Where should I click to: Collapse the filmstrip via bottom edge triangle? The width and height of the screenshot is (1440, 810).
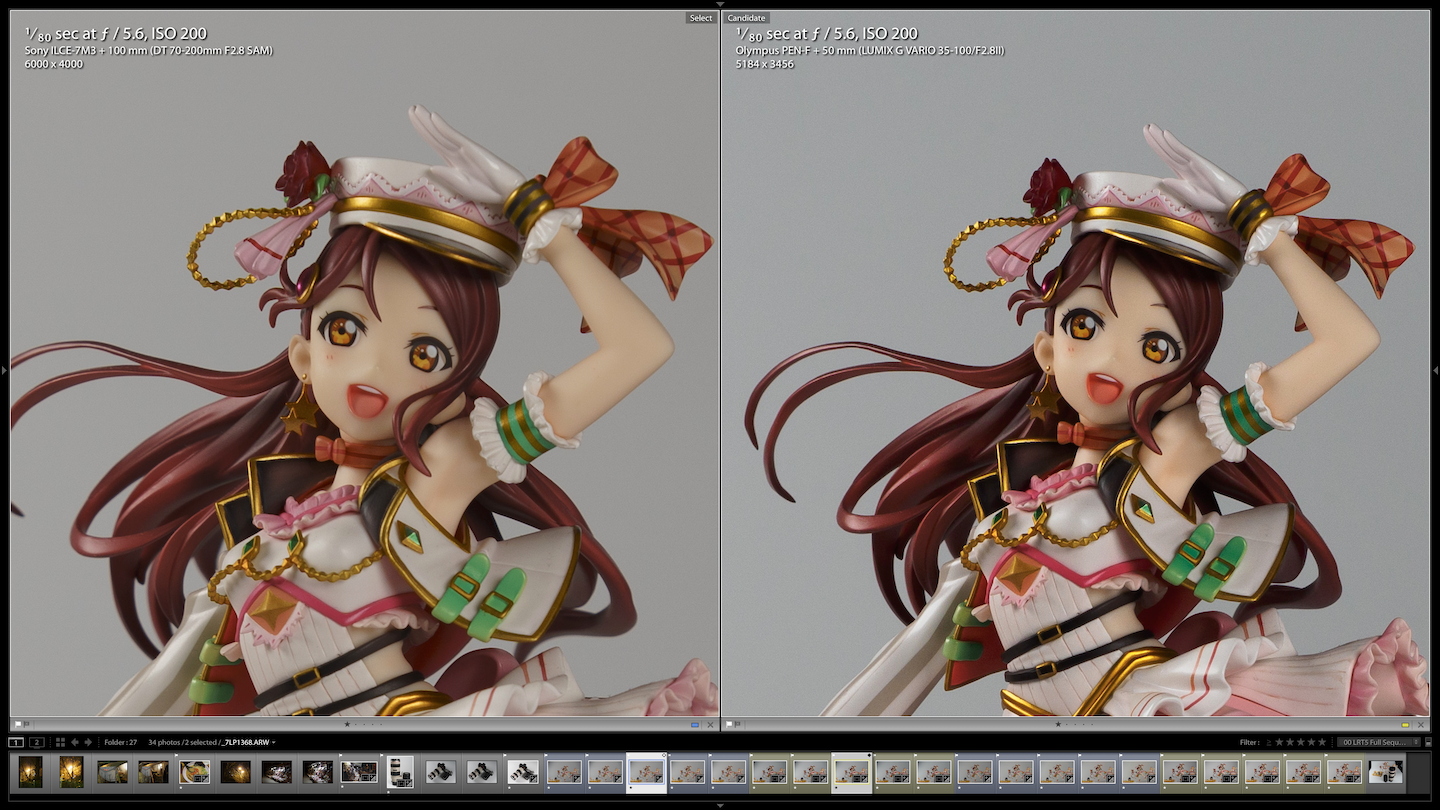tap(720, 805)
